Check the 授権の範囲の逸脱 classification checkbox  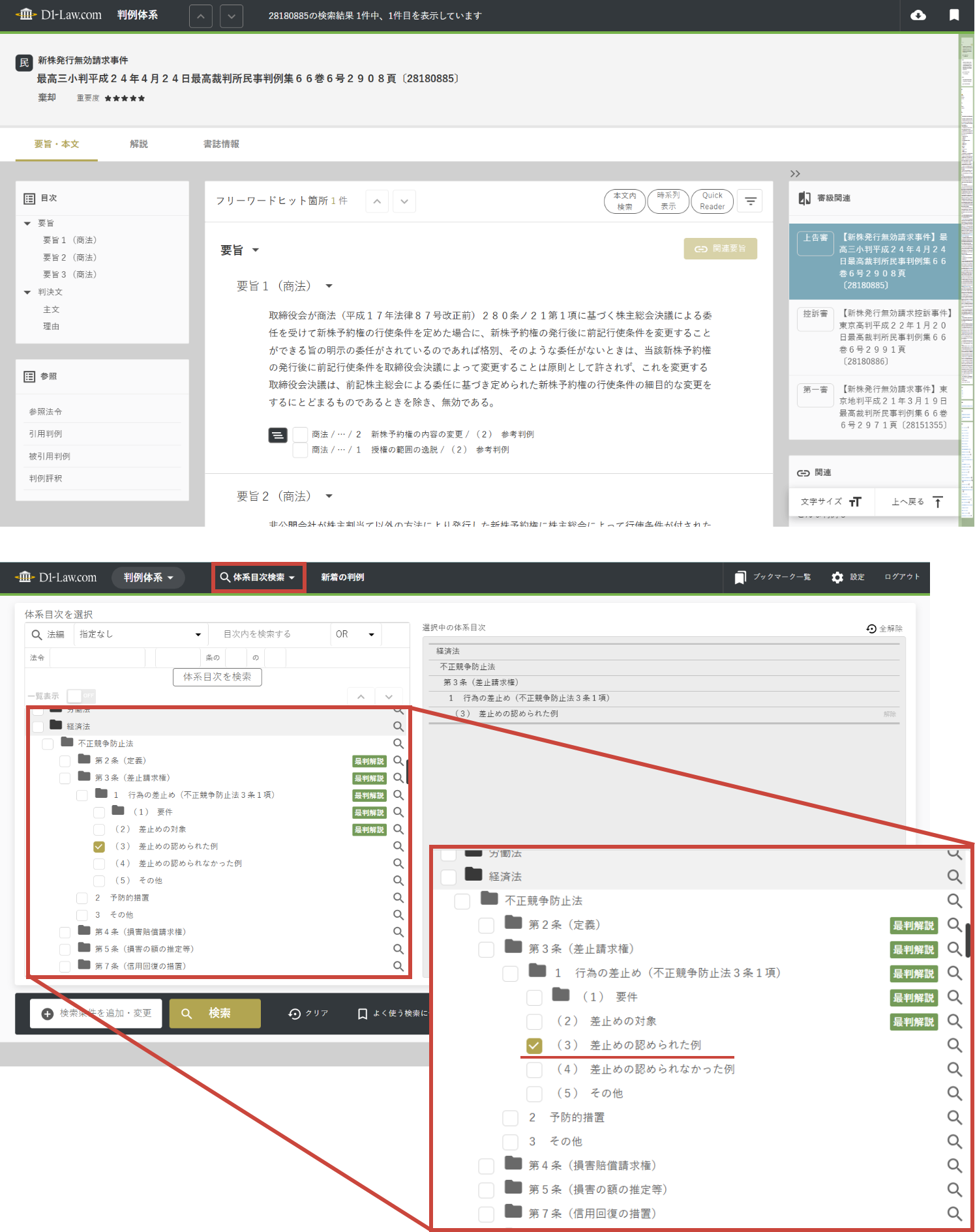tap(300, 450)
